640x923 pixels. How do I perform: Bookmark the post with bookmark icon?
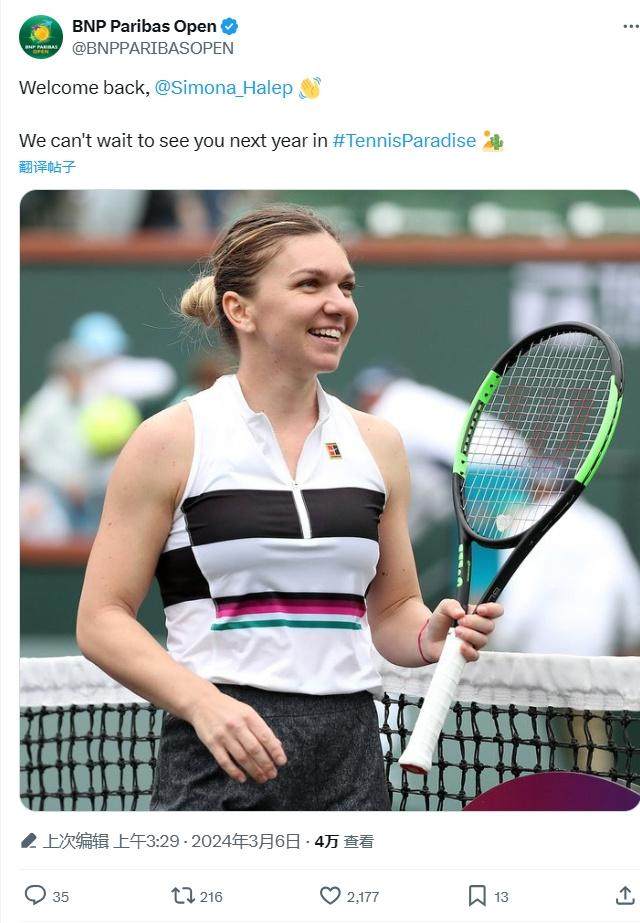(x=477, y=896)
